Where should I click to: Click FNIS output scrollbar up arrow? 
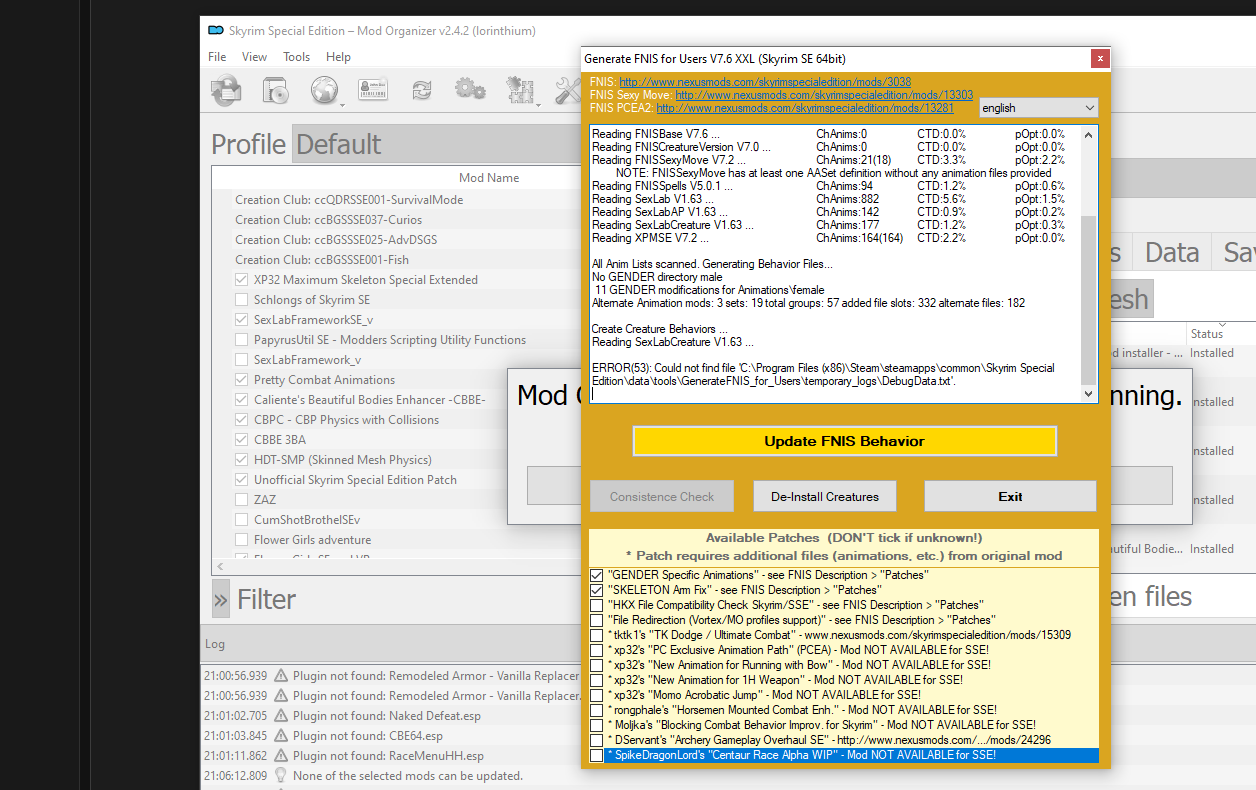[1089, 134]
